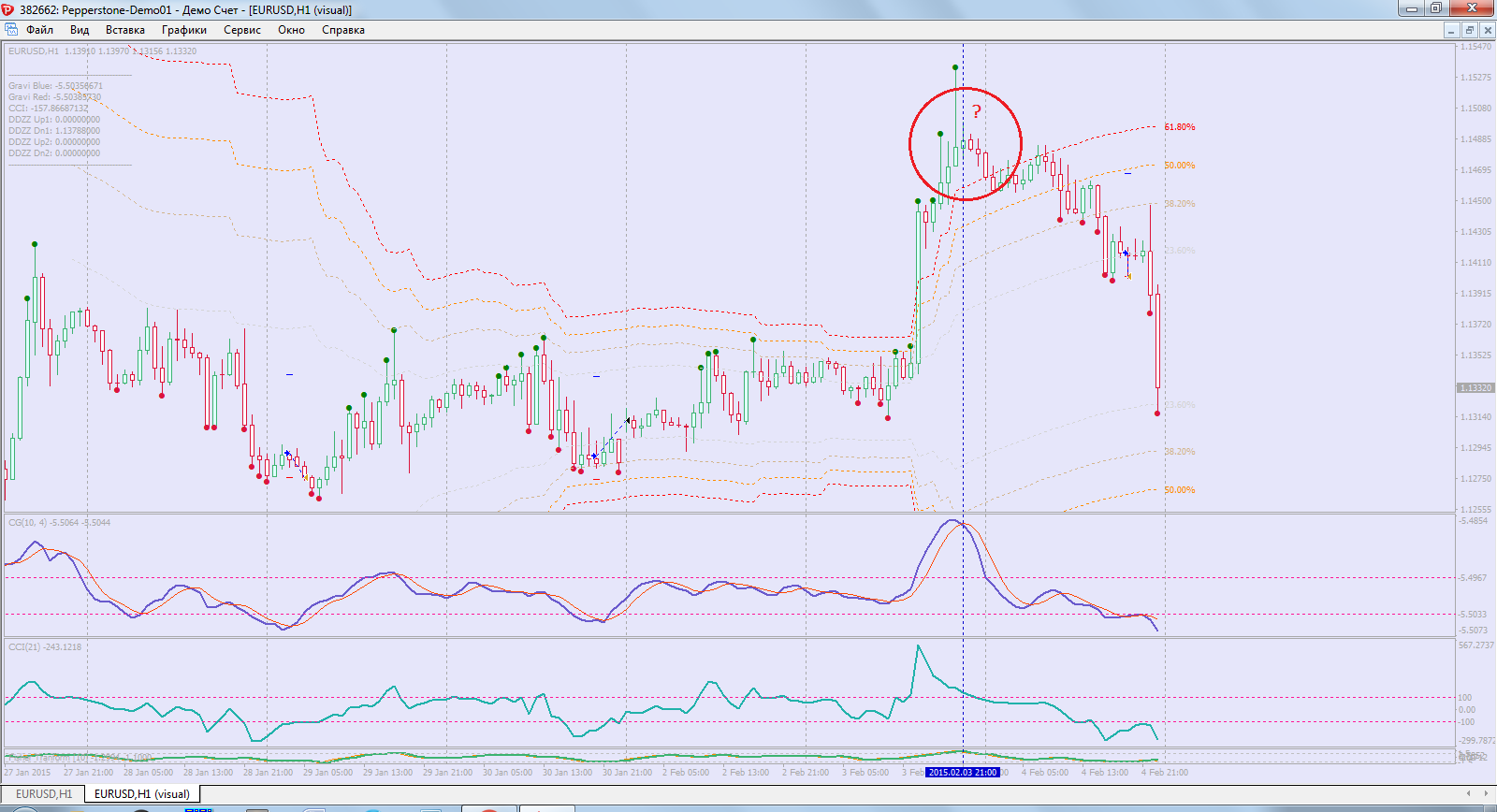Click the upper 50.00% level label

(x=1180, y=166)
